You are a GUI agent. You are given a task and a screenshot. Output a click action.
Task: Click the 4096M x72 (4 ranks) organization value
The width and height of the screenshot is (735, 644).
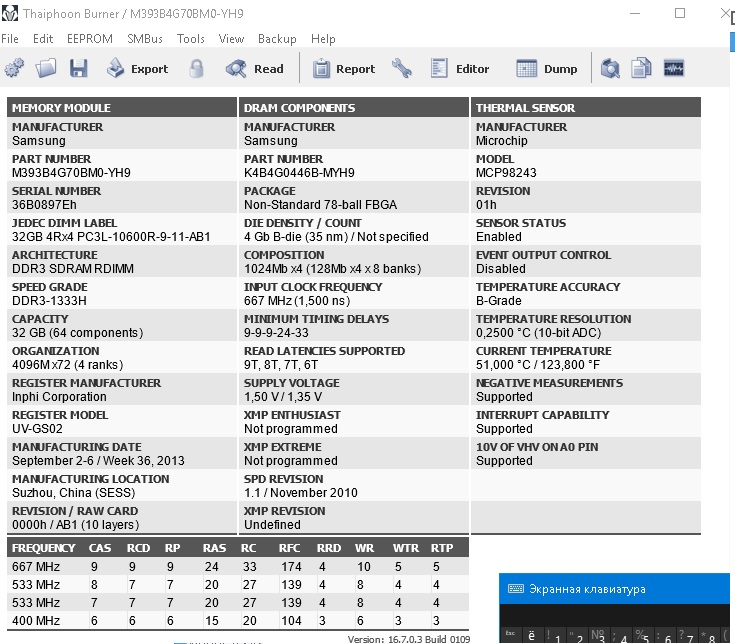click(x=68, y=364)
